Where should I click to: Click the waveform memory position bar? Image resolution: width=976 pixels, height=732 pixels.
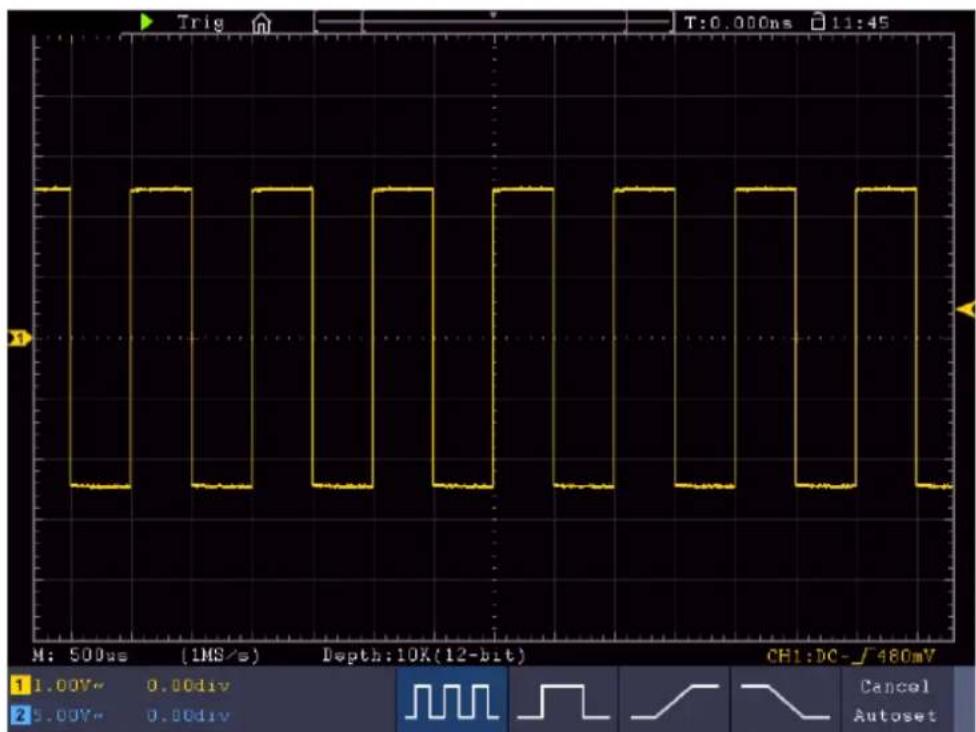pyautogui.click(x=494, y=22)
